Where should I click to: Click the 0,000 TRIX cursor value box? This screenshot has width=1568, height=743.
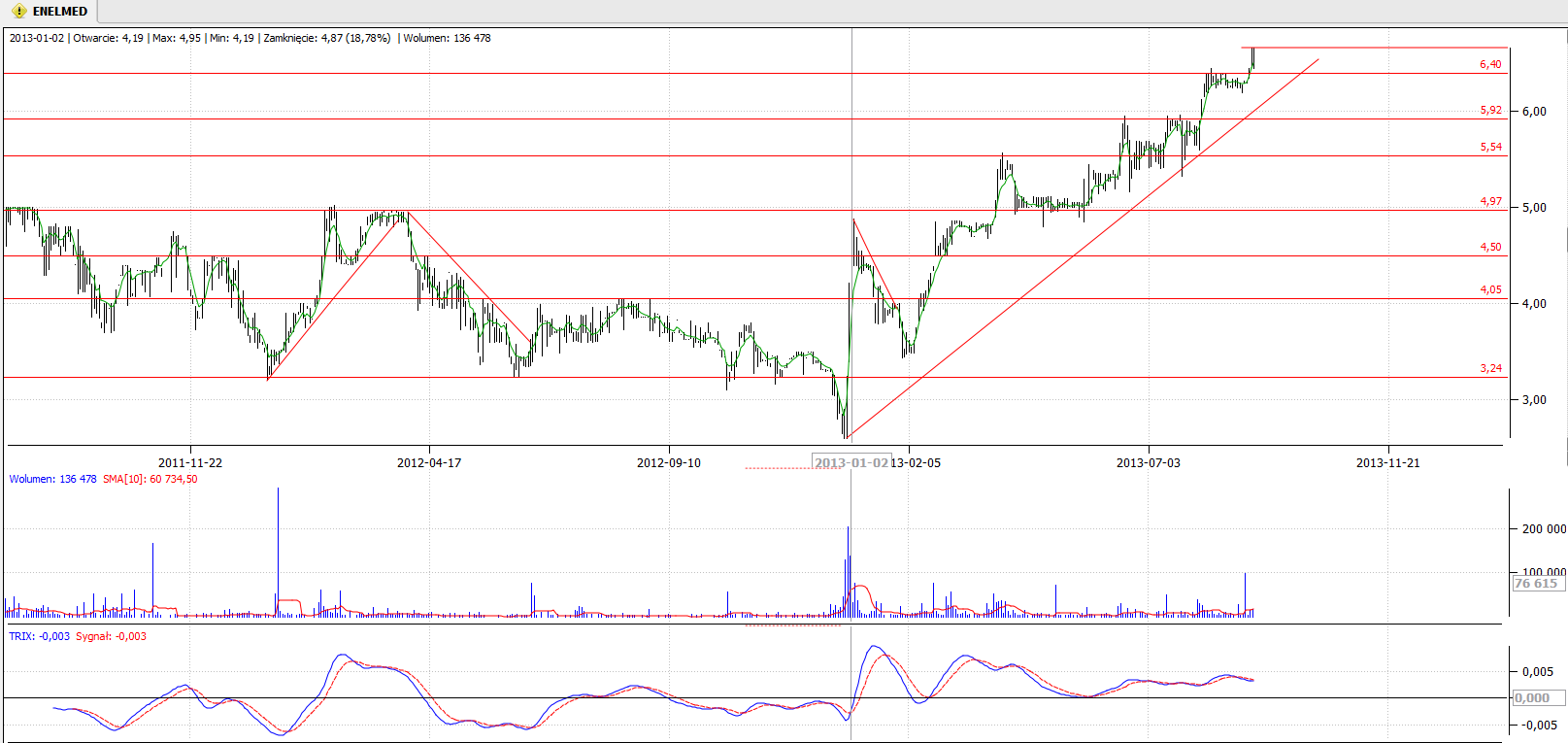click(x=1539, y=697)
